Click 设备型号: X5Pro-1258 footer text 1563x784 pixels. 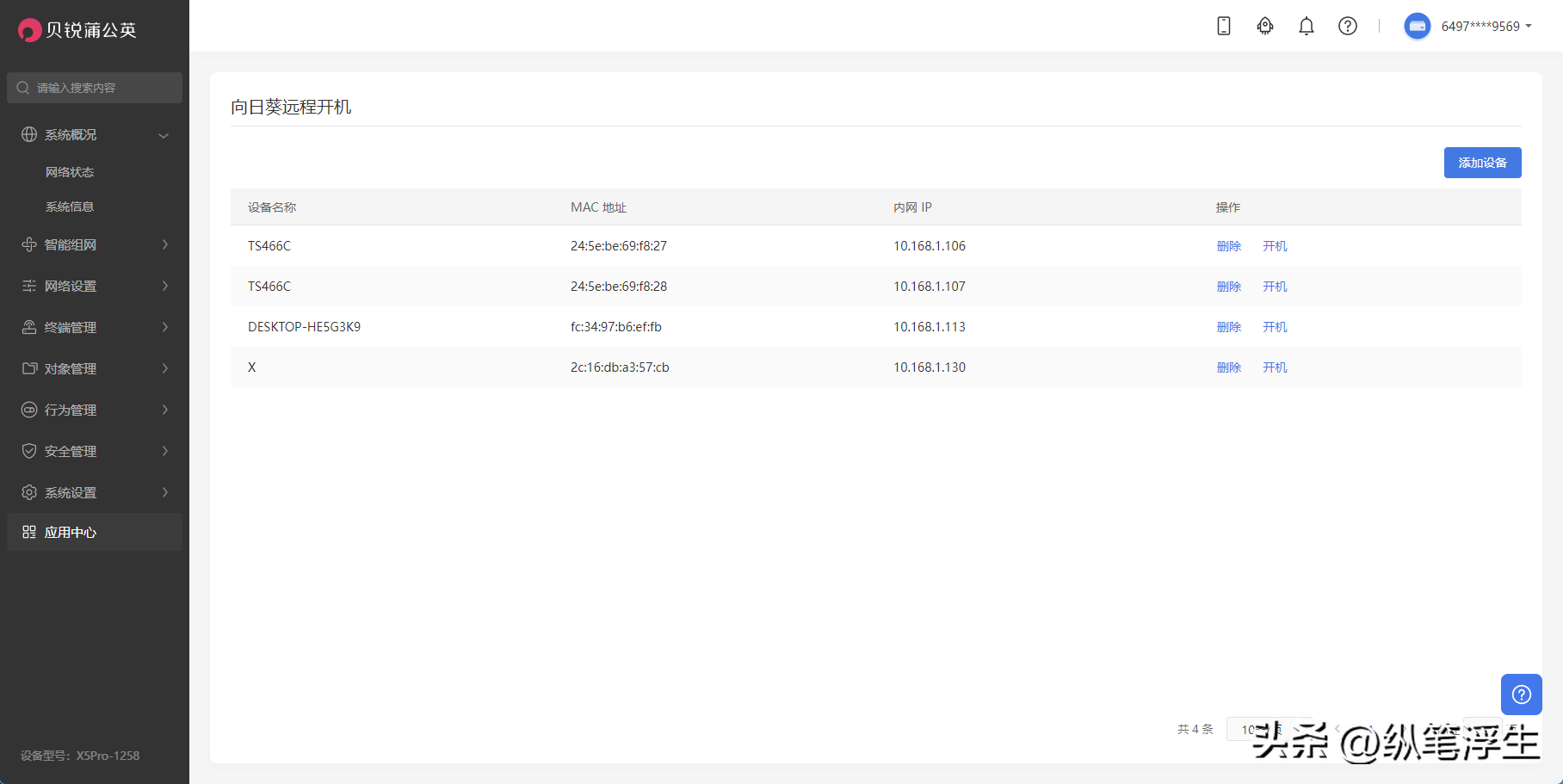(x=80, y=756)
